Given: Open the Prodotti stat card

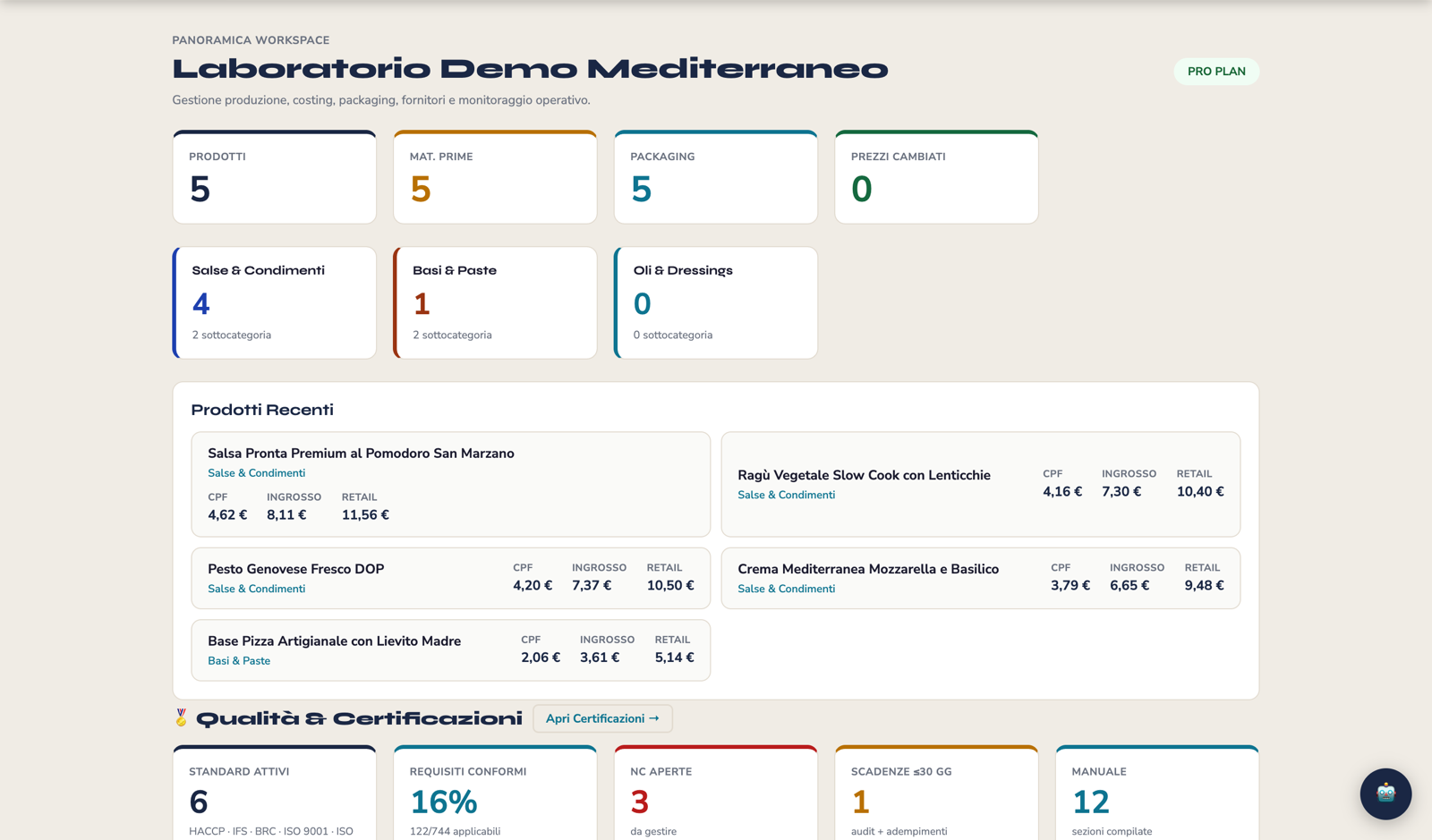Looking at the screenshot, I should pyautogui.click(x=275, y=177).
